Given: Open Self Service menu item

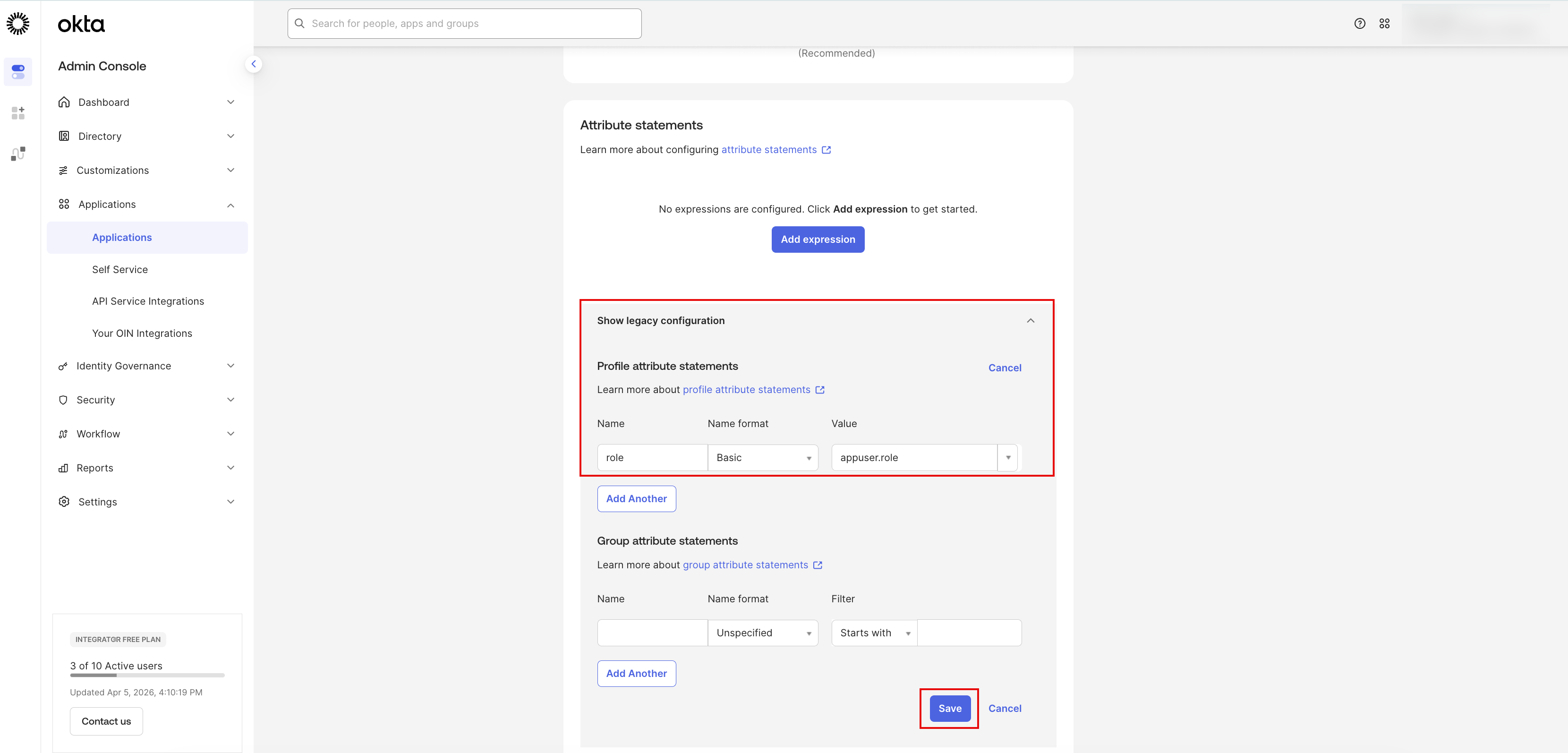Looking at the screenshot, I should 120,270.
